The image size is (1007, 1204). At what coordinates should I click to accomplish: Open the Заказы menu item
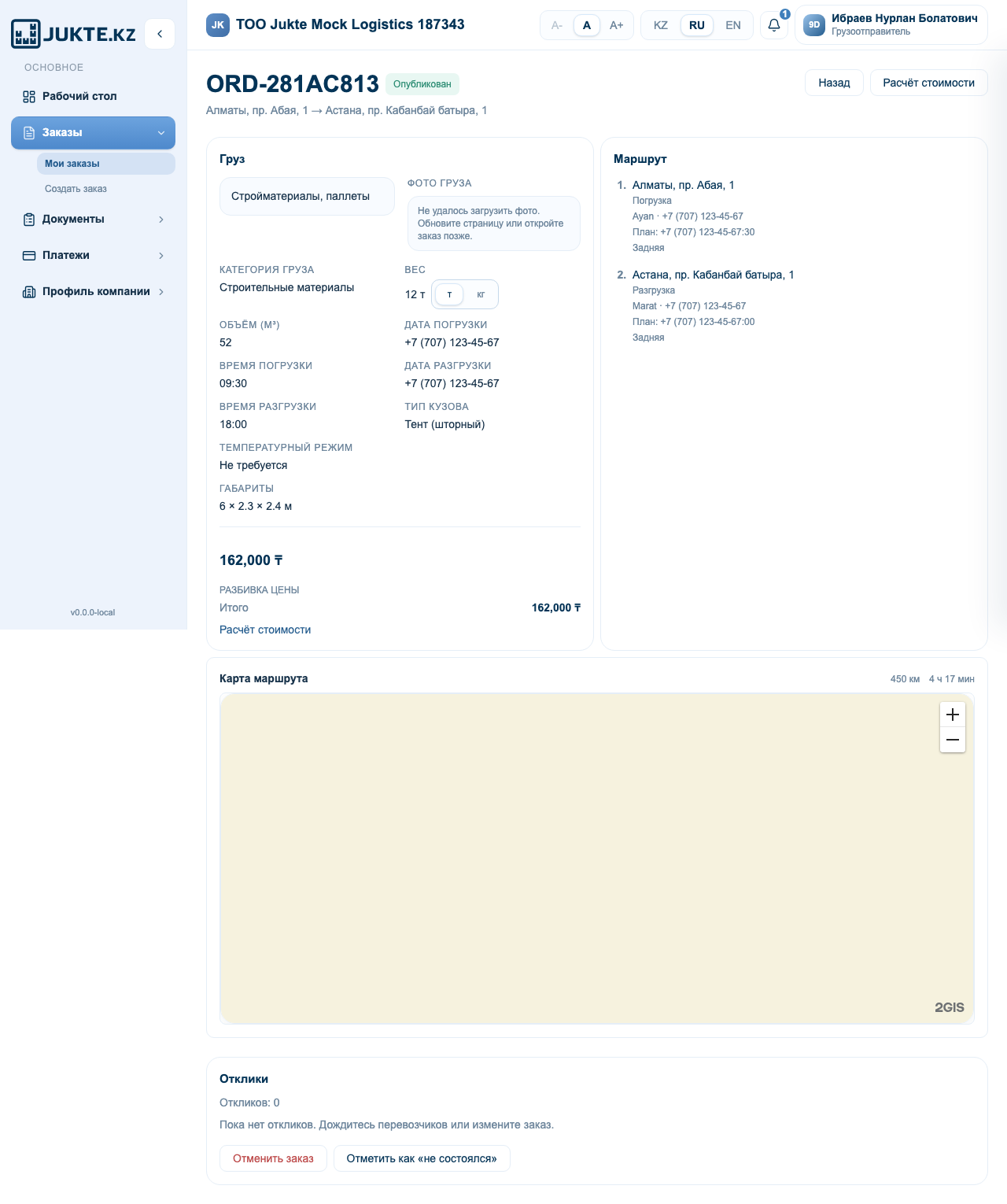(x=93, y=132)
